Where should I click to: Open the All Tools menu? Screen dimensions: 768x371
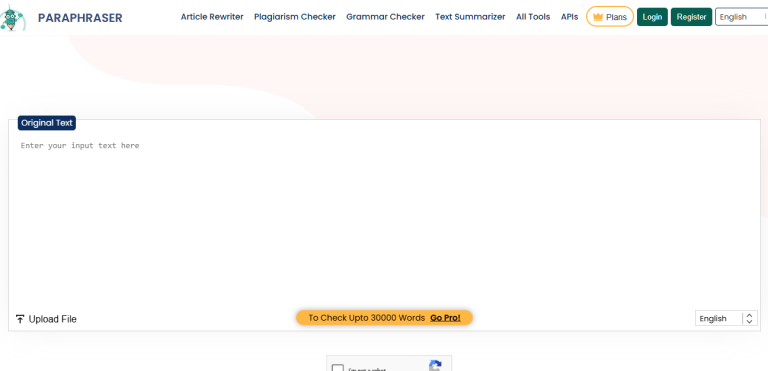point(533,17)
